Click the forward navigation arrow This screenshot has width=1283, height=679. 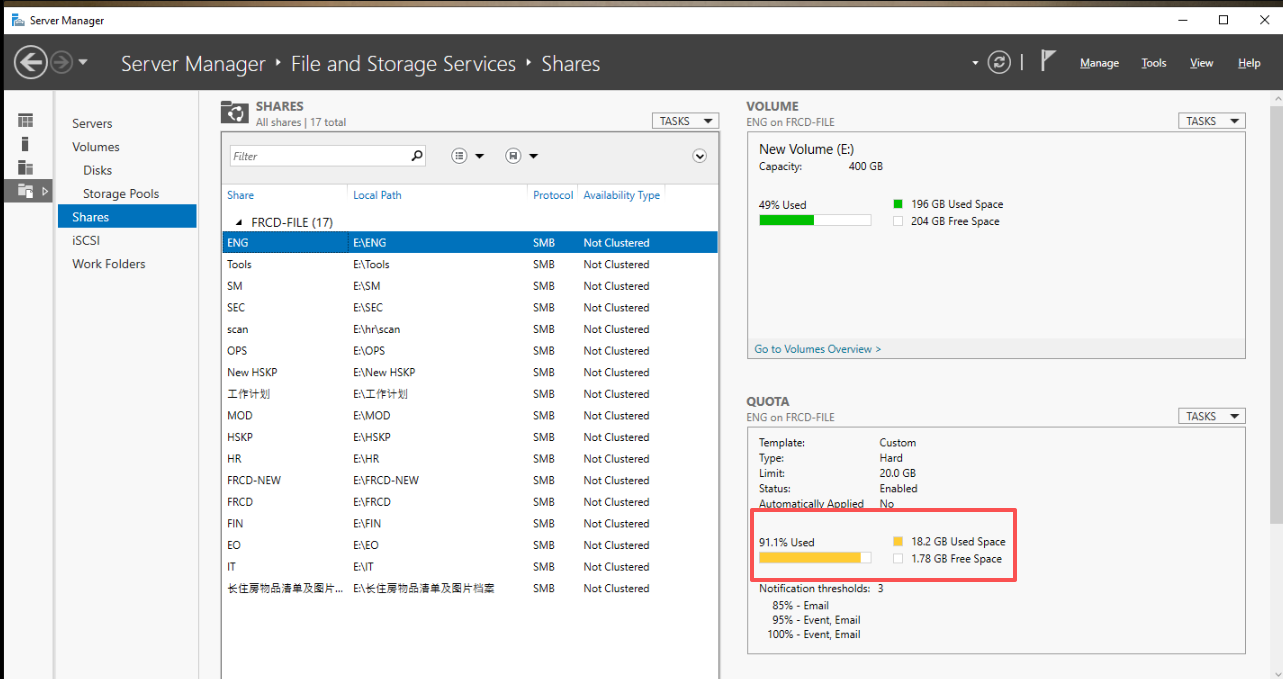click(61, 63)
